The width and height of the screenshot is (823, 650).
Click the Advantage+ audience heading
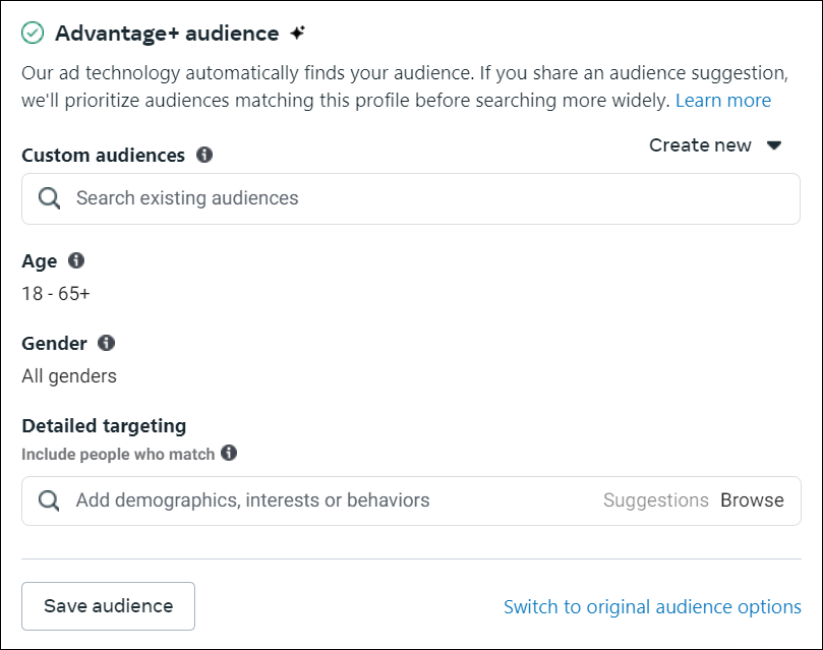pyautogui.click(x=167, y=33)
